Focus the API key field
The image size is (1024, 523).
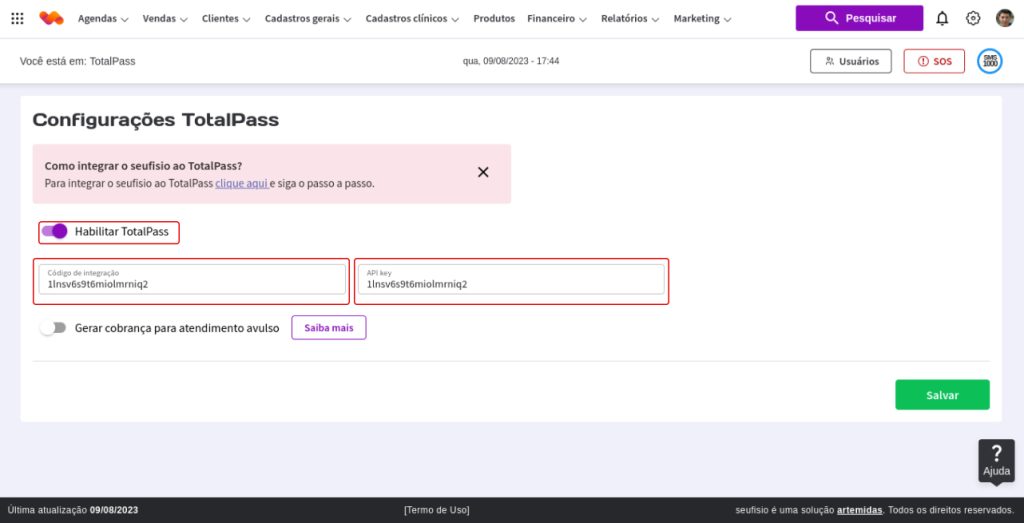click(x=511, y=279)
